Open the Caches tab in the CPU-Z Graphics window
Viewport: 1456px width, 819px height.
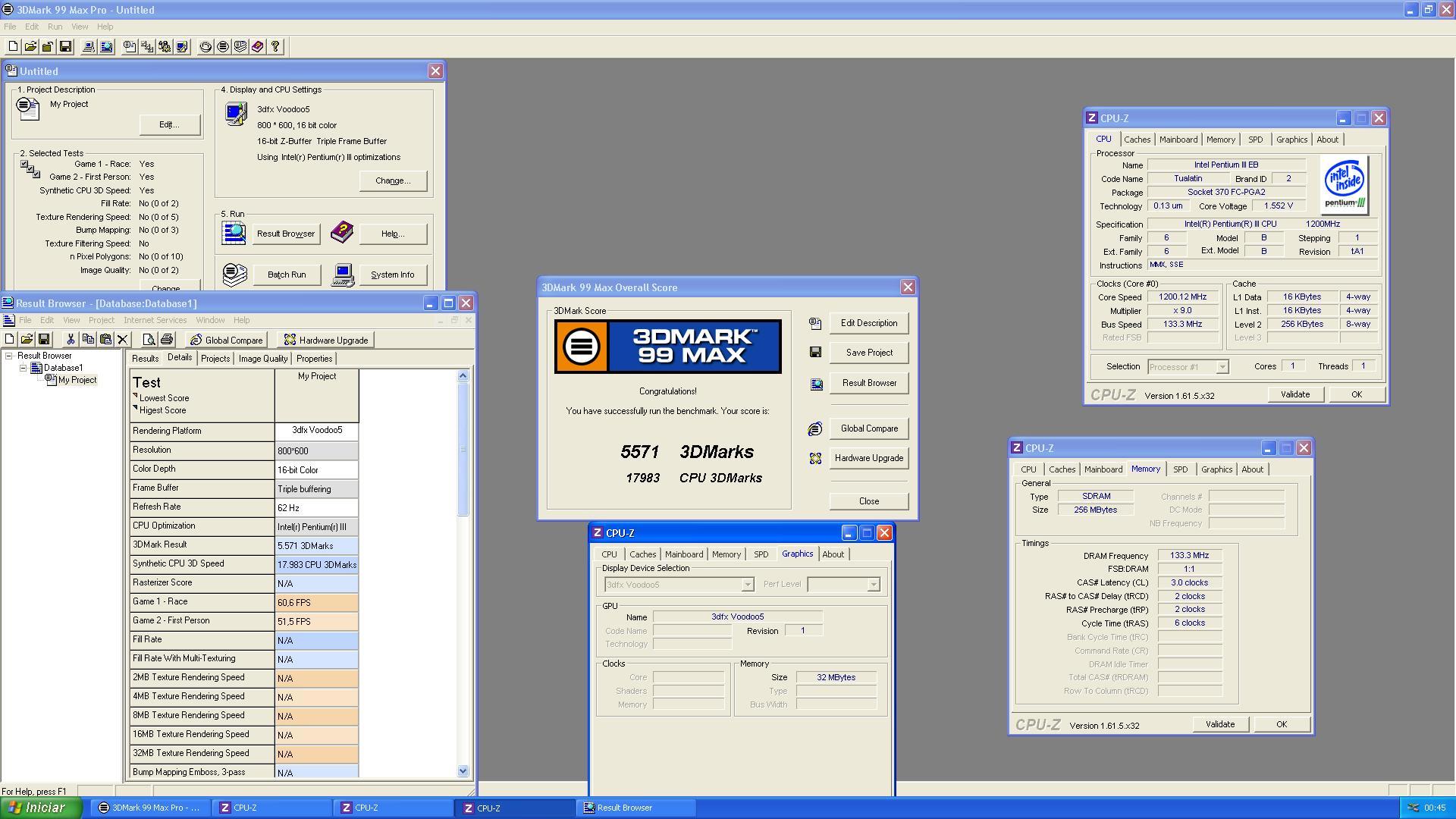point(642,554)
